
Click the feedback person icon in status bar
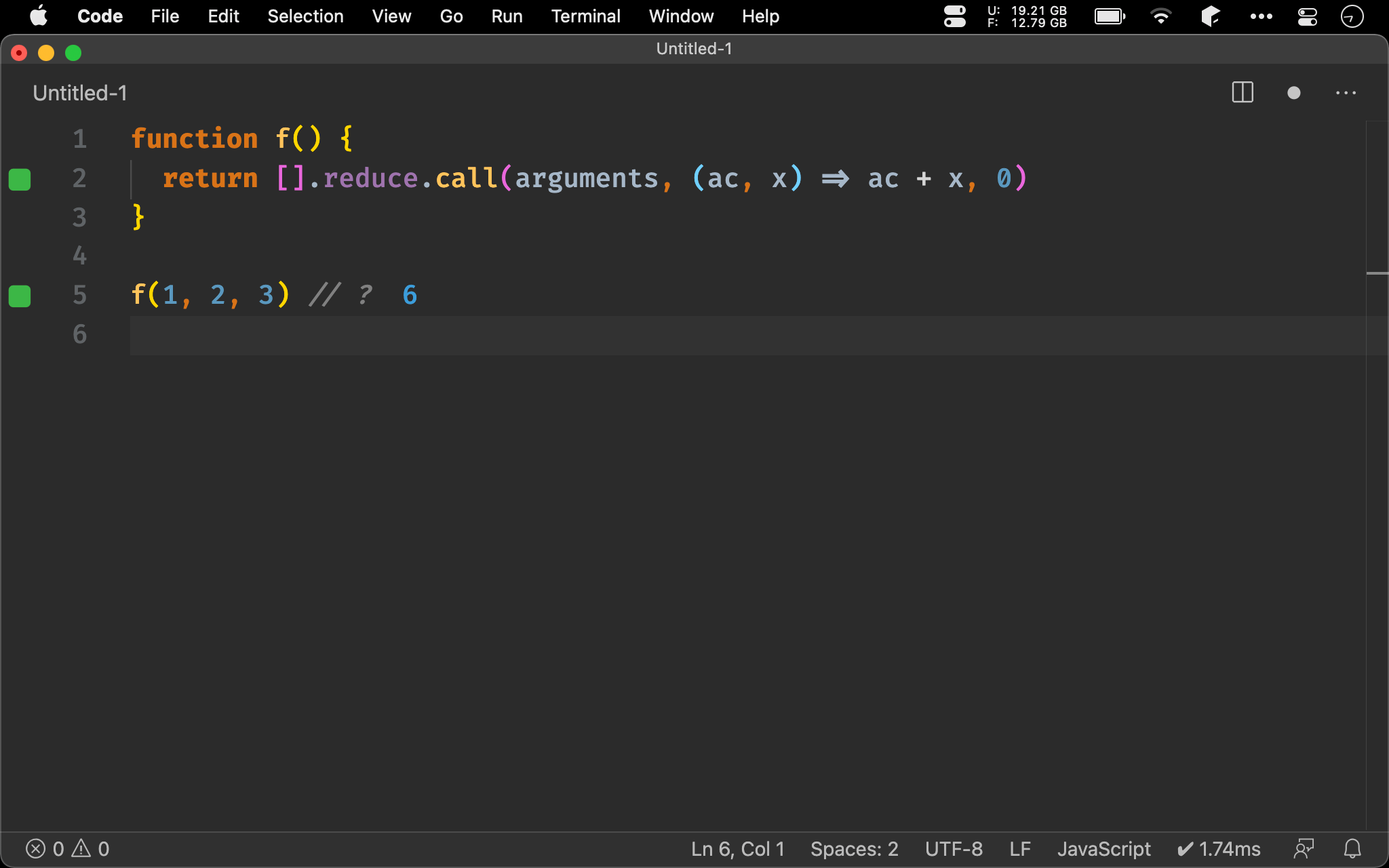1304,848
